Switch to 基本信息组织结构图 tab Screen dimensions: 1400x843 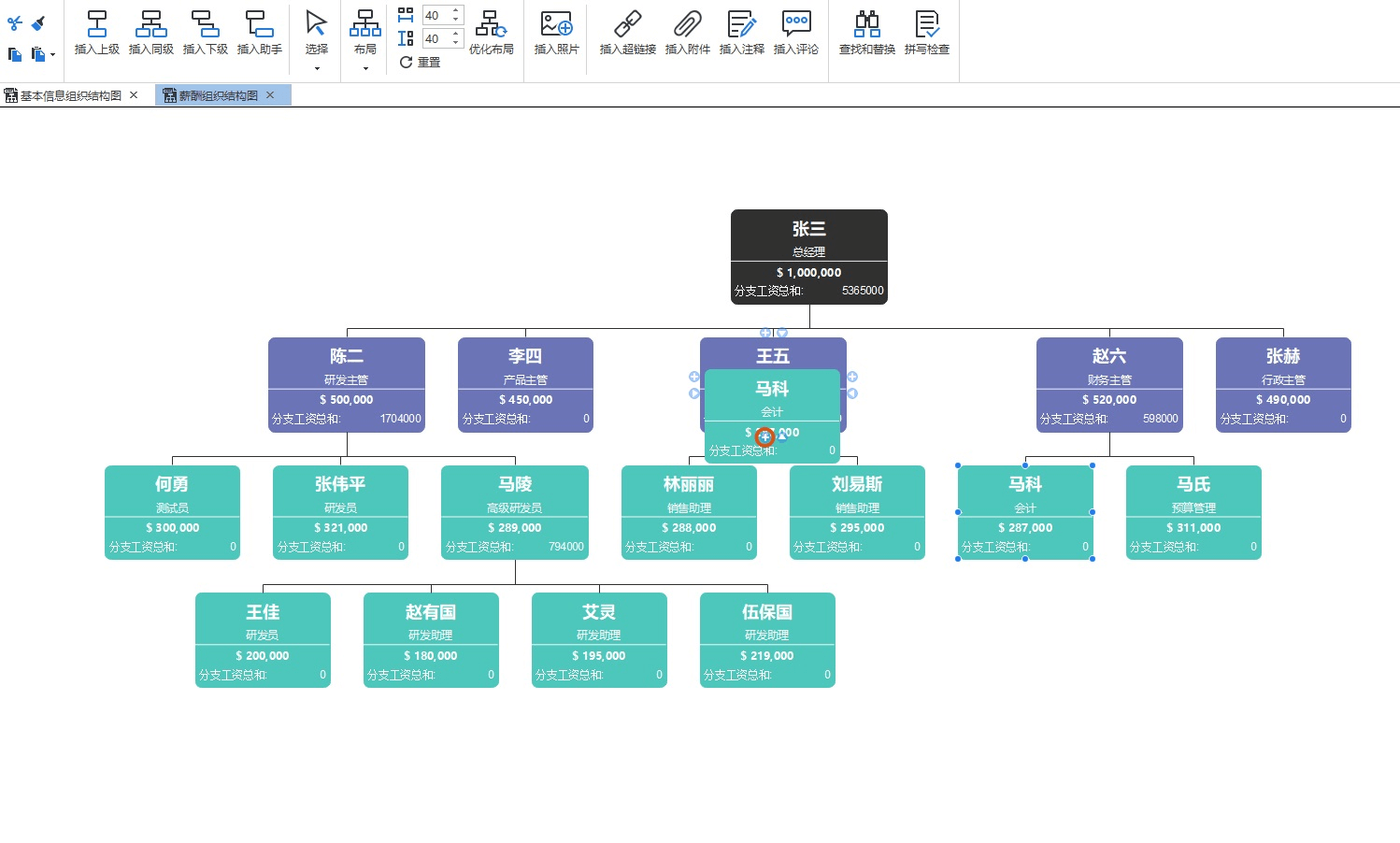(71, 95)
